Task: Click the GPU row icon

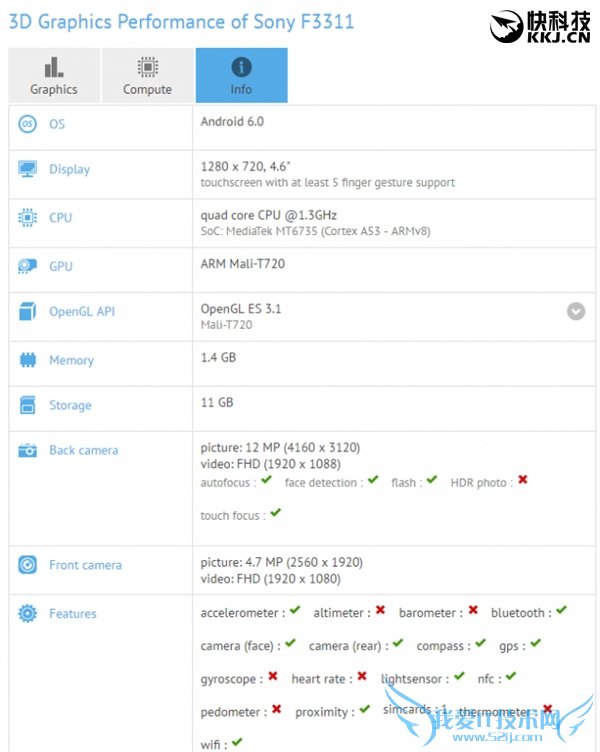Action: pyautogui.click(x=27, y=266)
